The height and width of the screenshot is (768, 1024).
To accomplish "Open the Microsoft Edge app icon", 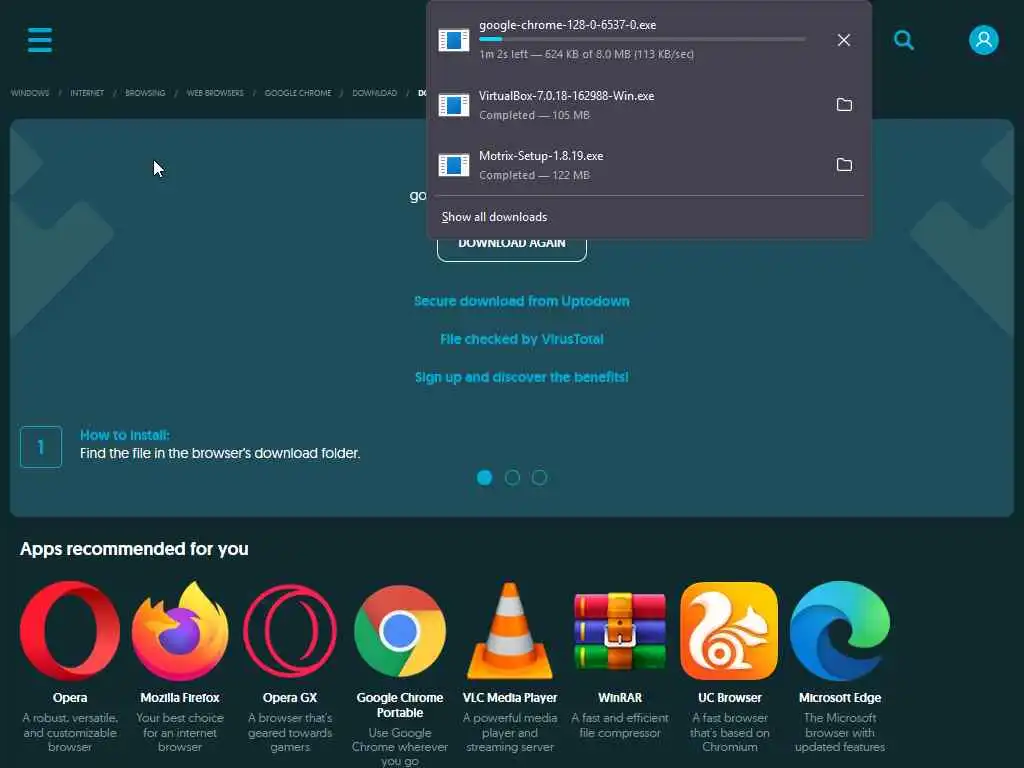I will pos(840,631).
